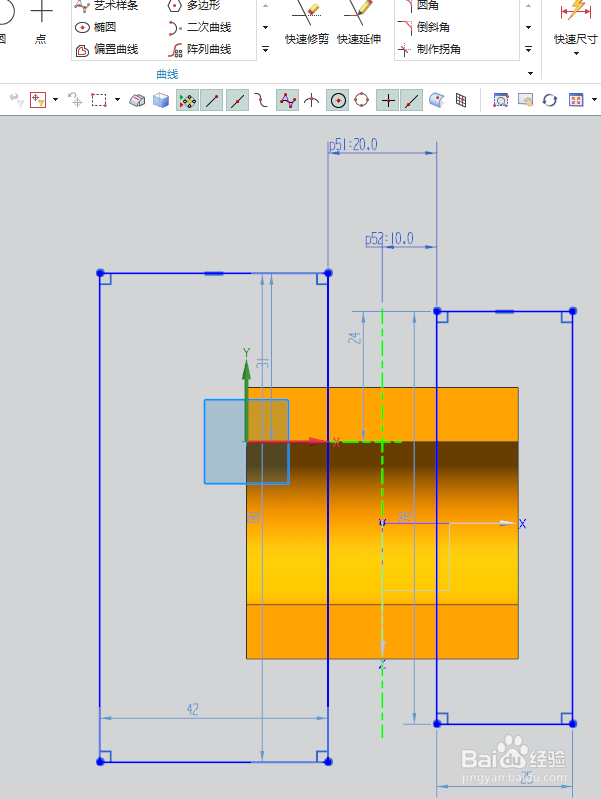Click the pan view hand icon
This screenshot has height=799, width=601.
click(525, 100)
